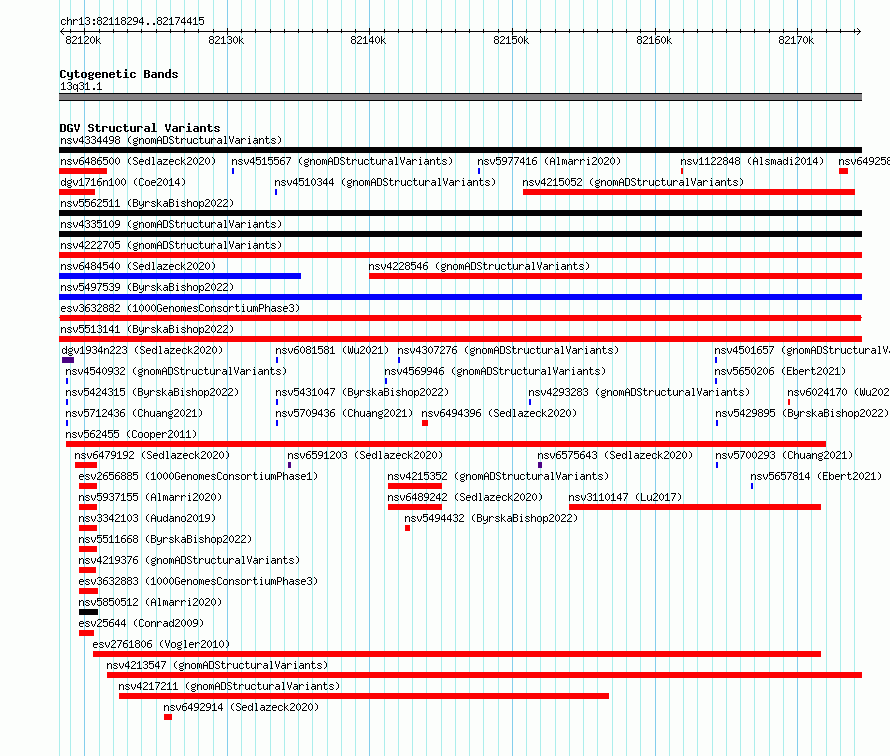This screenshot has width=890, height=756.
Task: Click the DGV Structural Variants heading
Action: [x=140, y=128]
